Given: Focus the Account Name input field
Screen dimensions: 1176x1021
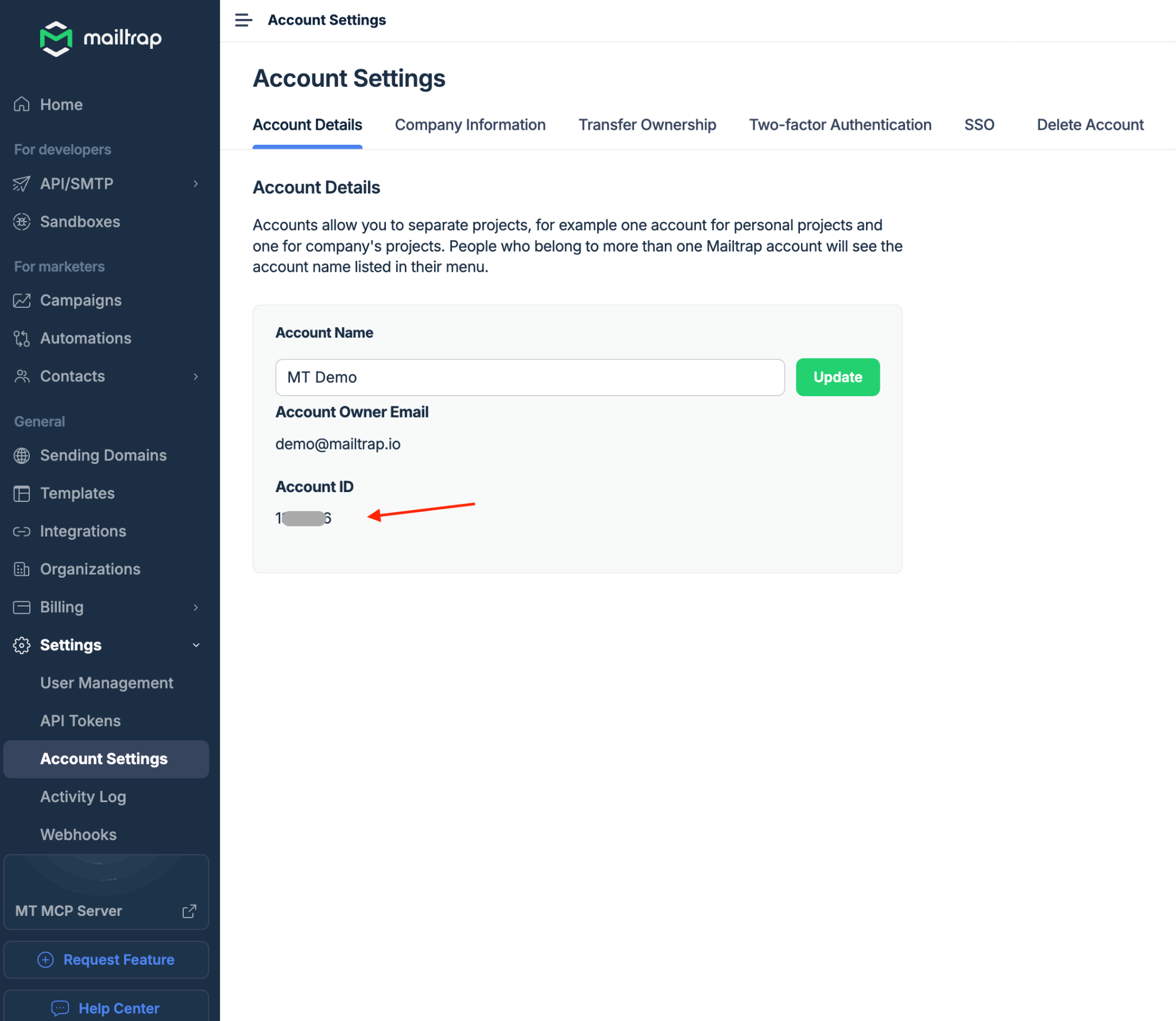Looking at the screenshot, I should (529, 377).
